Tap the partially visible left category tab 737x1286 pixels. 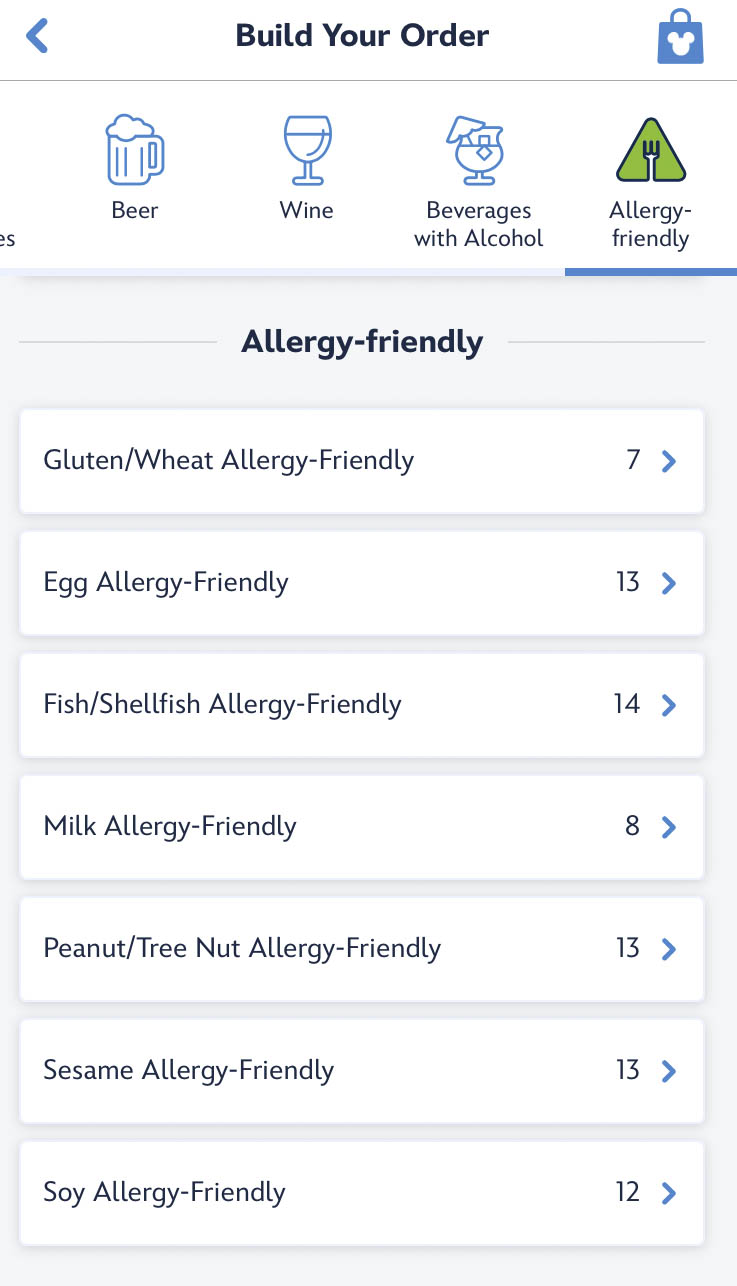[x=8, y=239]
